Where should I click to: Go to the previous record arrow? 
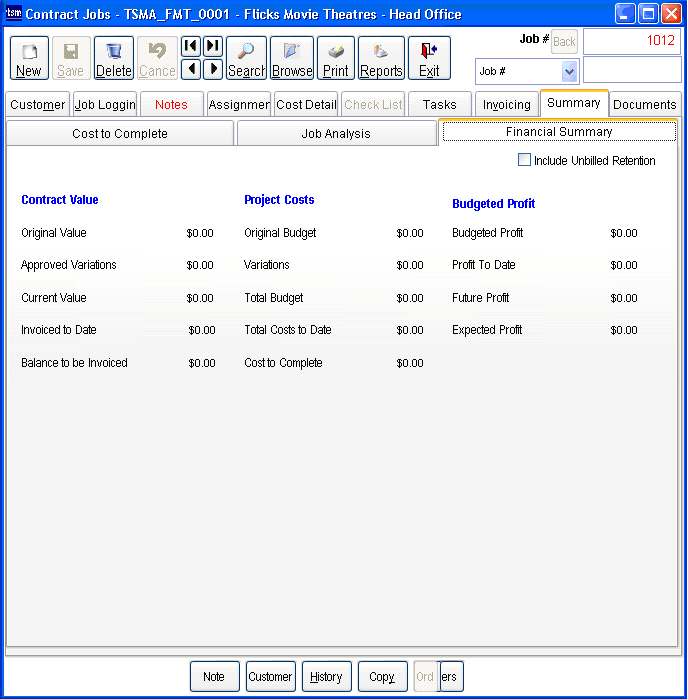coord(190,69)
